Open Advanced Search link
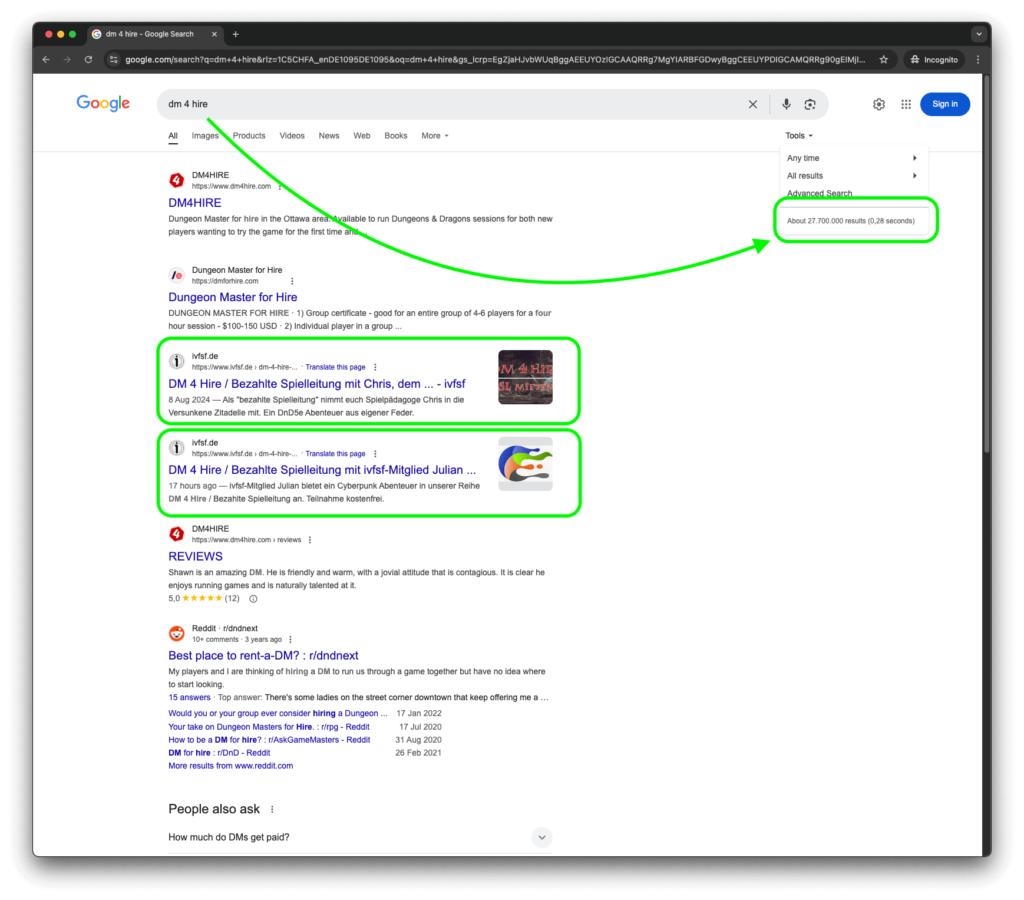 click(x=819, y=193)
